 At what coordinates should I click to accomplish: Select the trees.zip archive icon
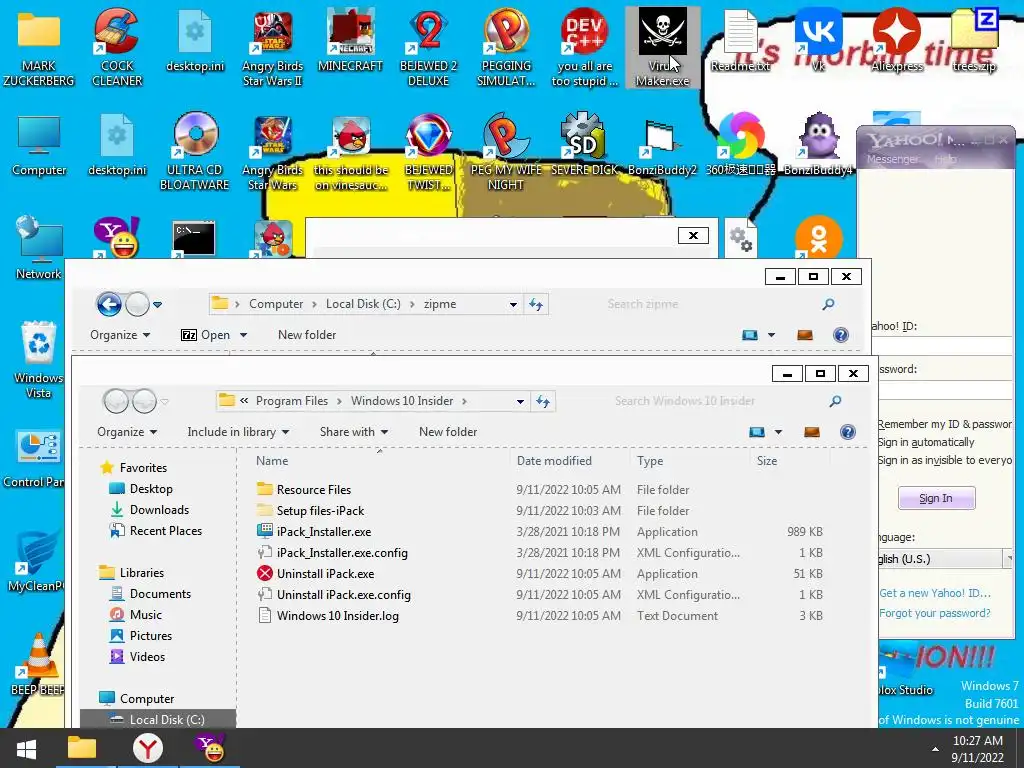pyautogui.click(x=974, y=40)
